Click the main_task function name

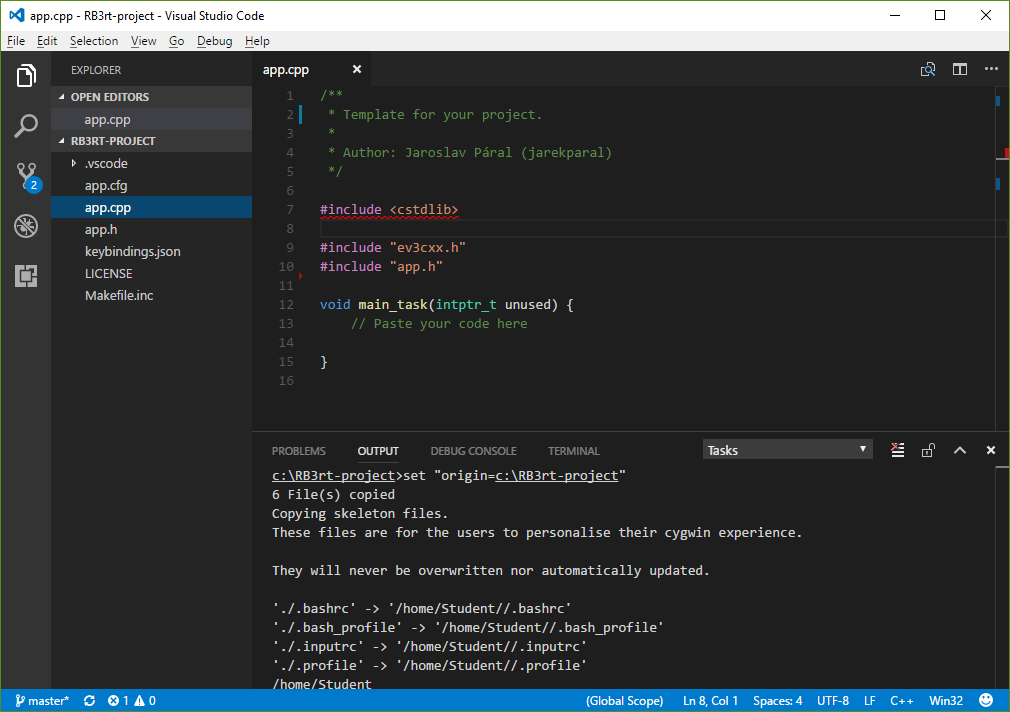pyautogui.click(x=393, y=305)
